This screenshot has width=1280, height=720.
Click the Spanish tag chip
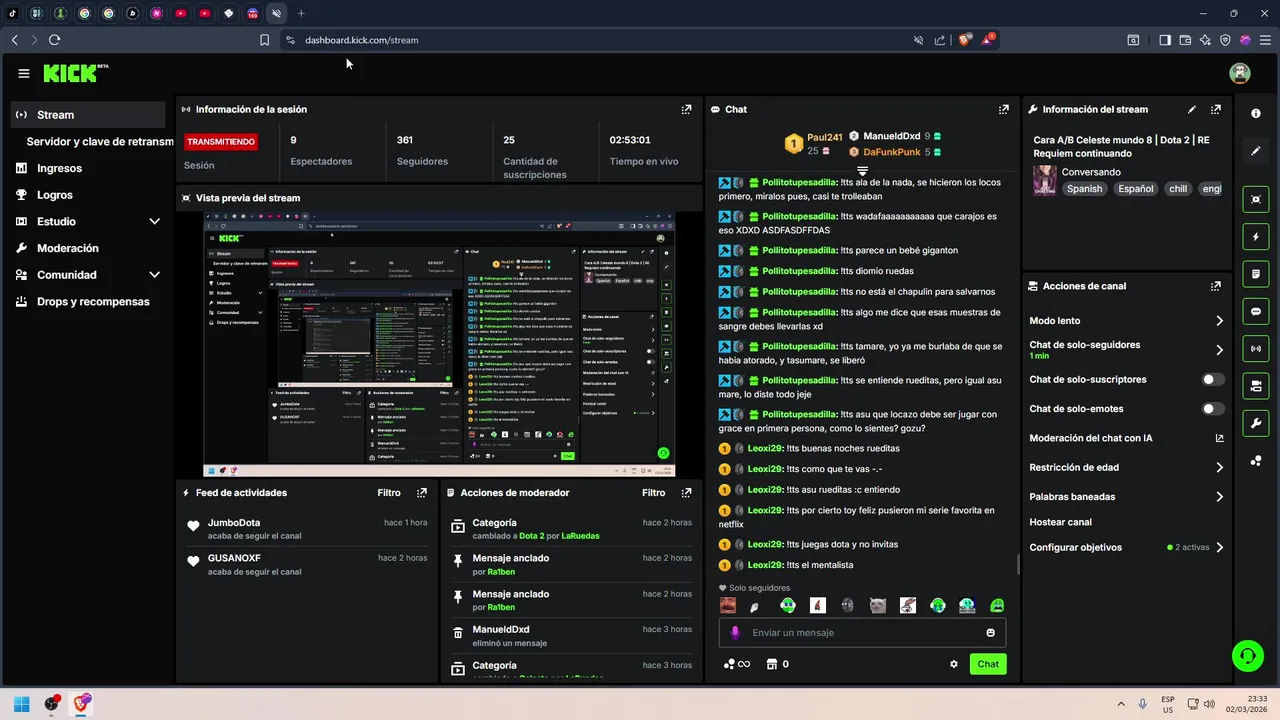point(1084,189)
